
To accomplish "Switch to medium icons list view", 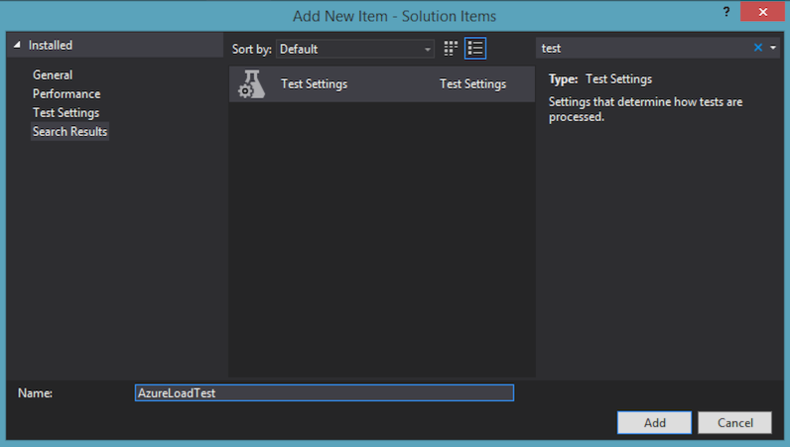I will 476,48.
